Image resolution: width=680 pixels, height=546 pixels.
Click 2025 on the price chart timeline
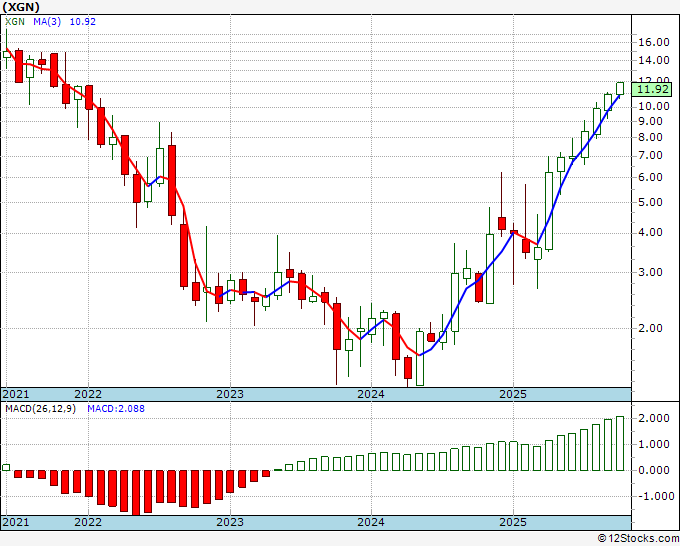[513, 394]
